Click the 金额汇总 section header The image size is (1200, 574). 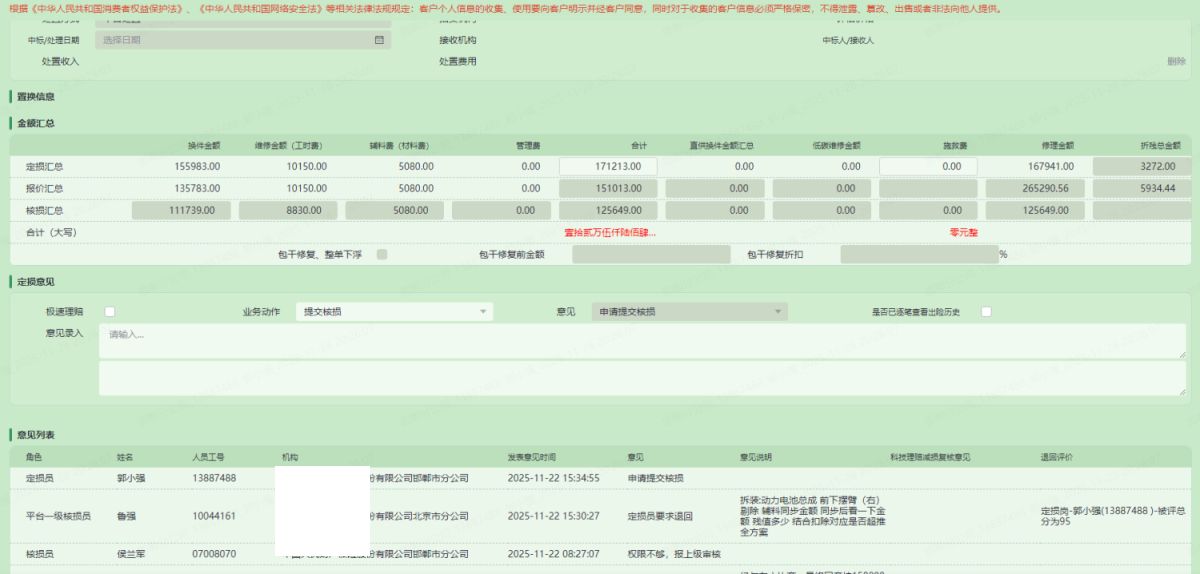36,123
